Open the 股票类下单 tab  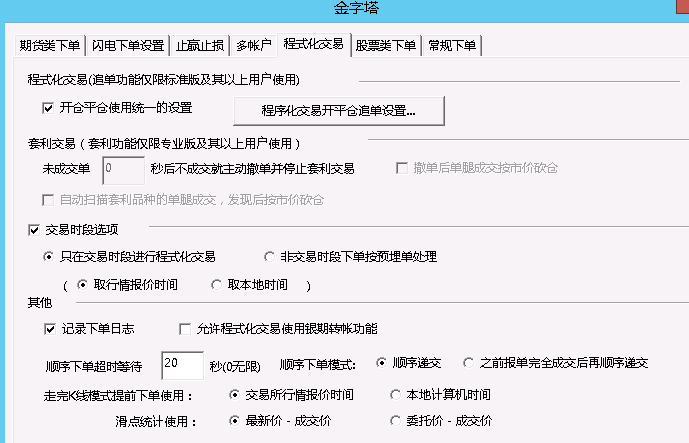pyautogui.click(x=386, y=45)
